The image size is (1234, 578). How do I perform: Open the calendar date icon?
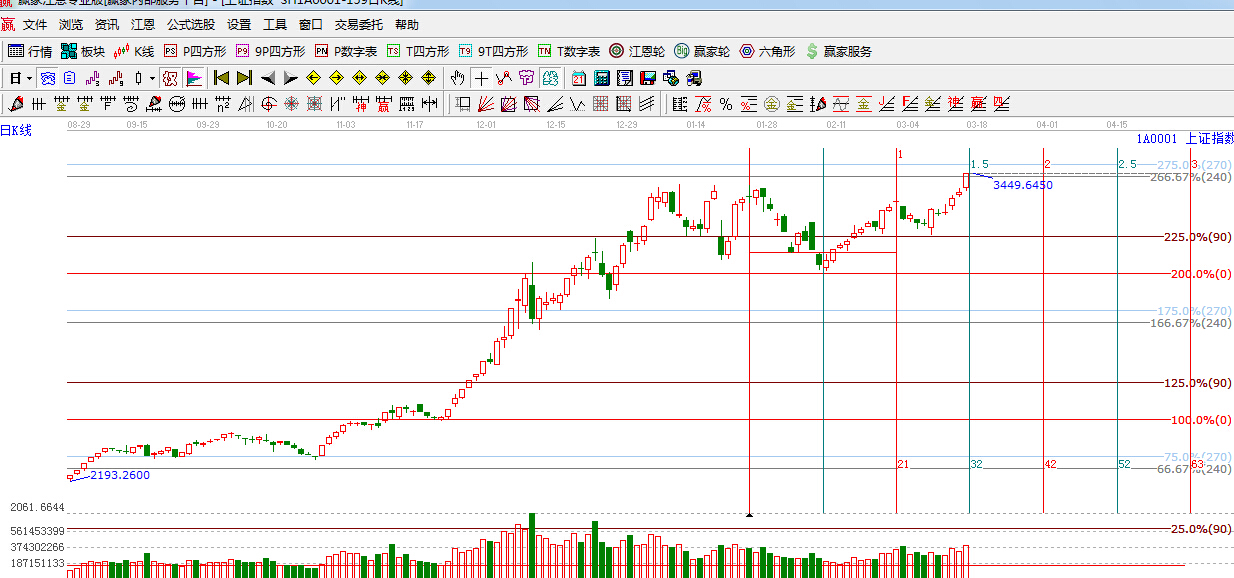[x=579, y=78]
